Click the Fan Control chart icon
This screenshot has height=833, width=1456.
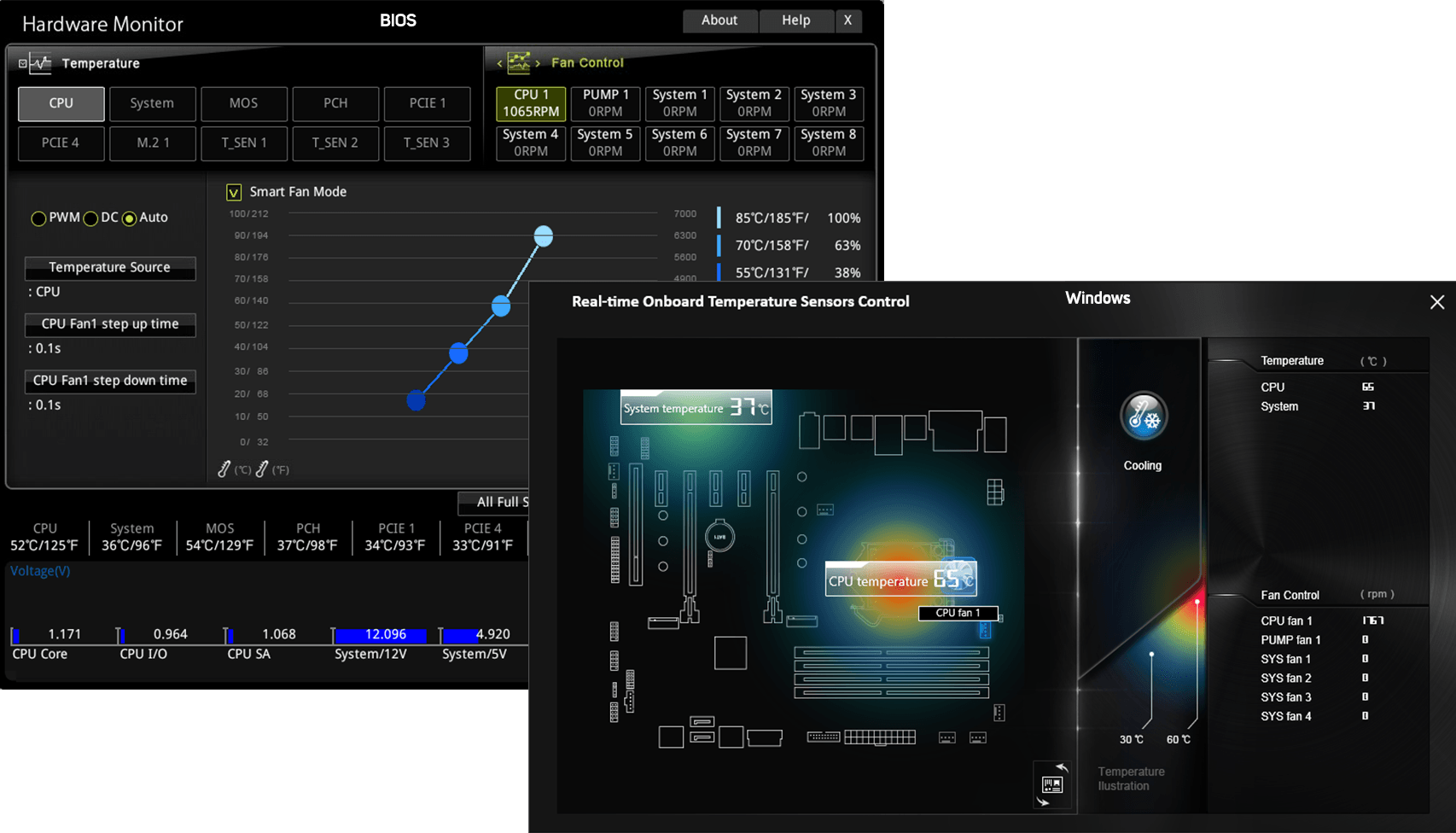pos(519,62)
